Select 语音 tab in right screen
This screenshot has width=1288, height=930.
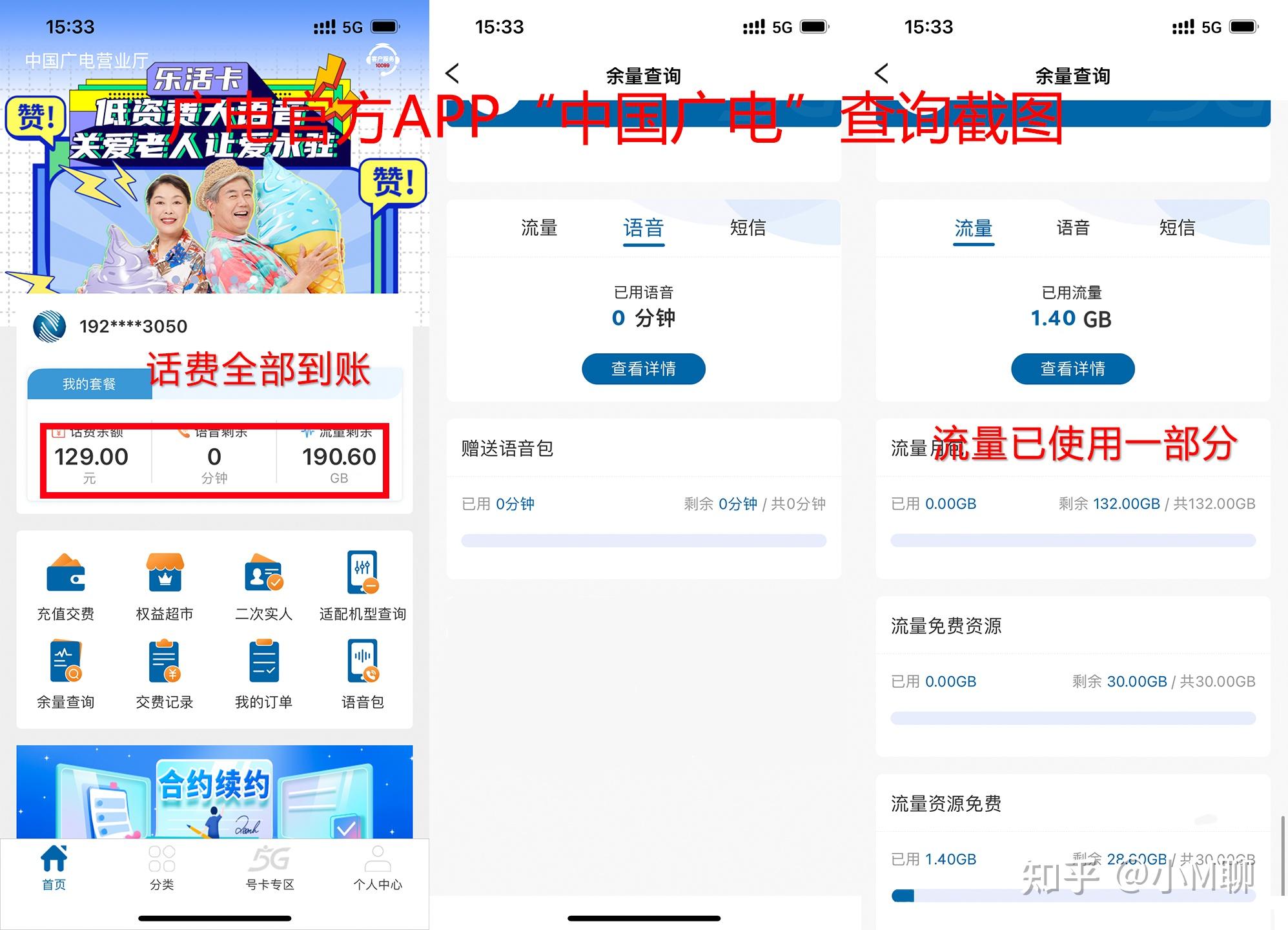[x=1073, y=228]
